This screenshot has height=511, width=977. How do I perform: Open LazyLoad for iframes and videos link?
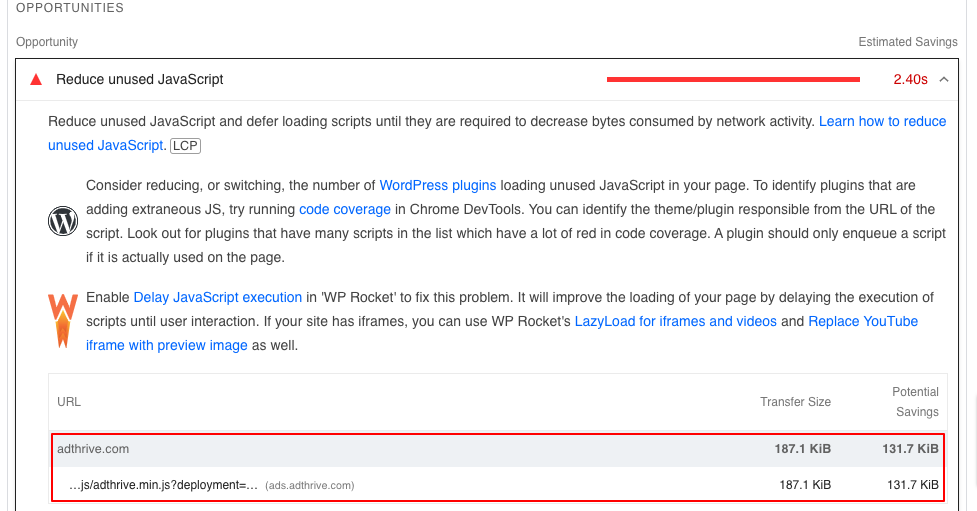tap(675, 321)
